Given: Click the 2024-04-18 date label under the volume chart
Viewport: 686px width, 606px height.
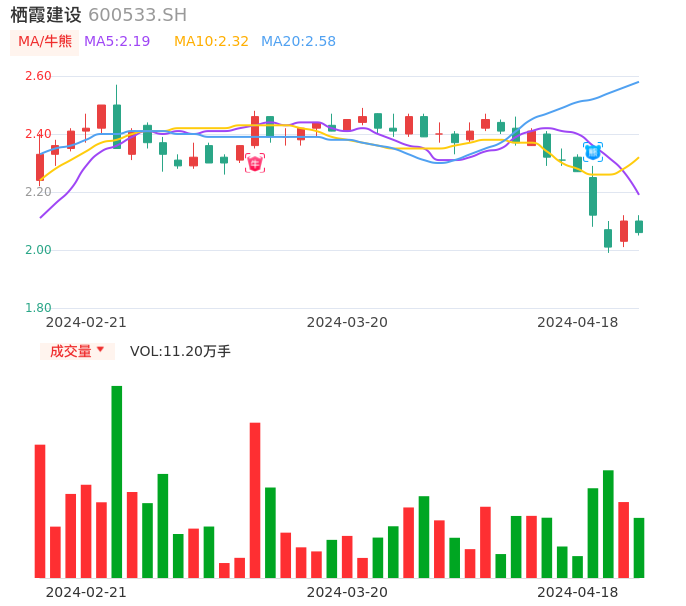Looking at the screenshot, I should point(578,592).
